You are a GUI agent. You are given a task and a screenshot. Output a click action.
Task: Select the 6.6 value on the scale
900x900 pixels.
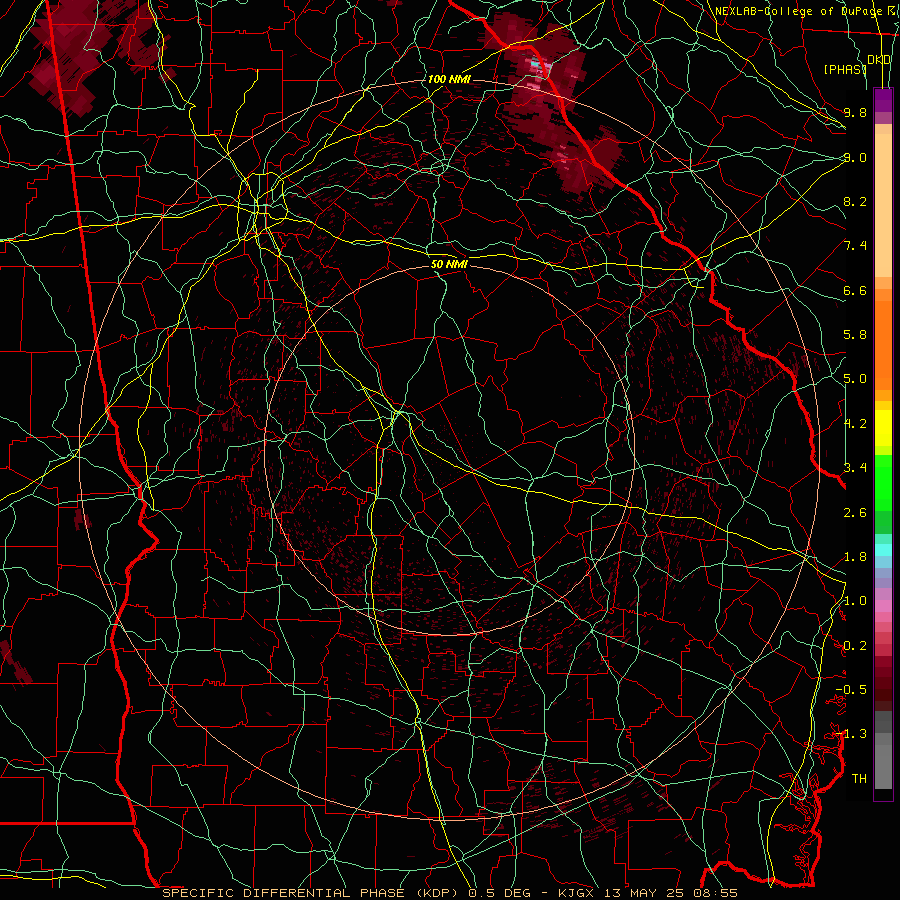855,290
